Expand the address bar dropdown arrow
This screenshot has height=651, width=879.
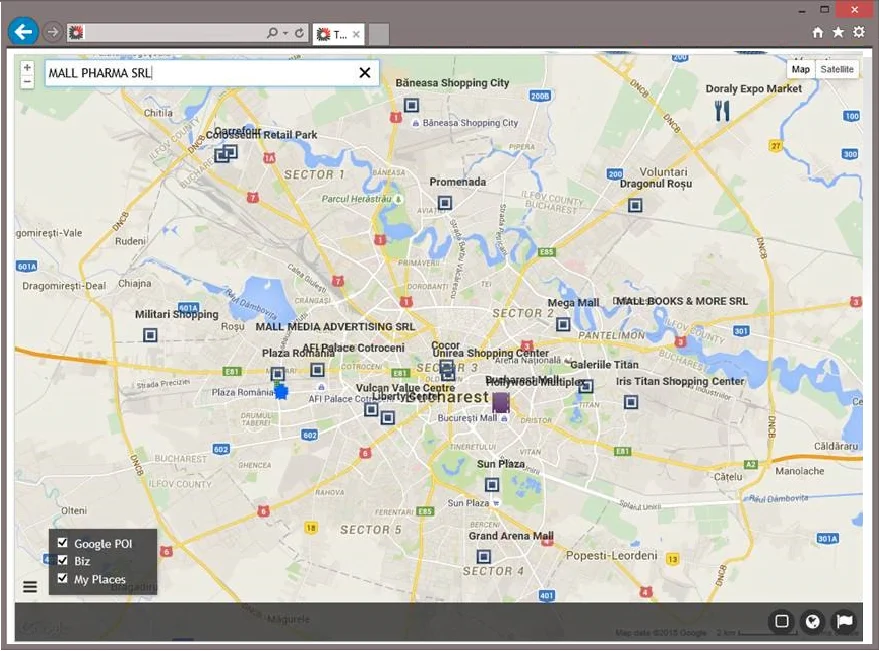(x=285, y=34)
